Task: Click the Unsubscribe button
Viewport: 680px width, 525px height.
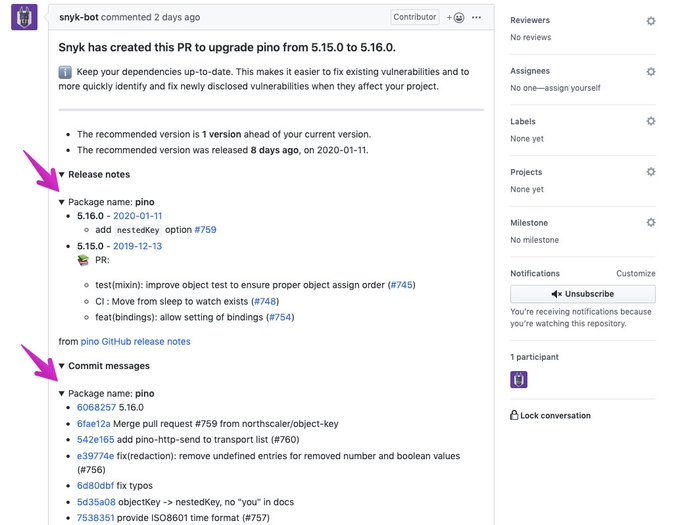Action: 582,294
